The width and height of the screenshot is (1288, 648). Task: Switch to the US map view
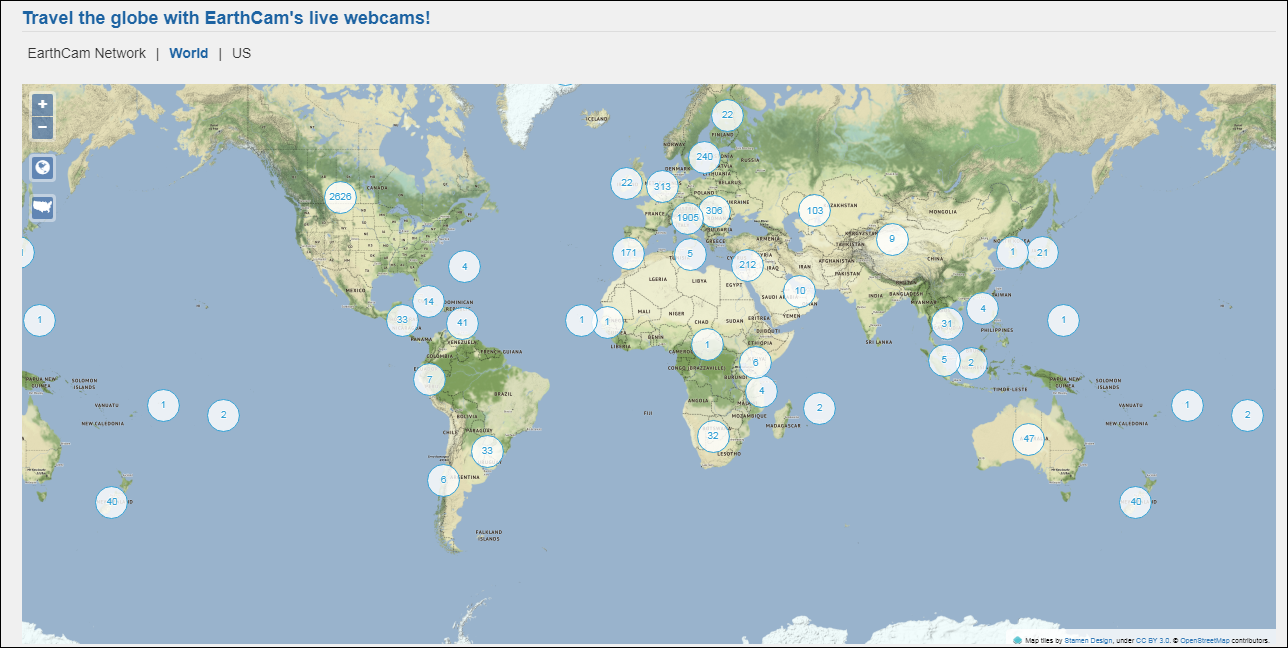(x=240, y=53)
